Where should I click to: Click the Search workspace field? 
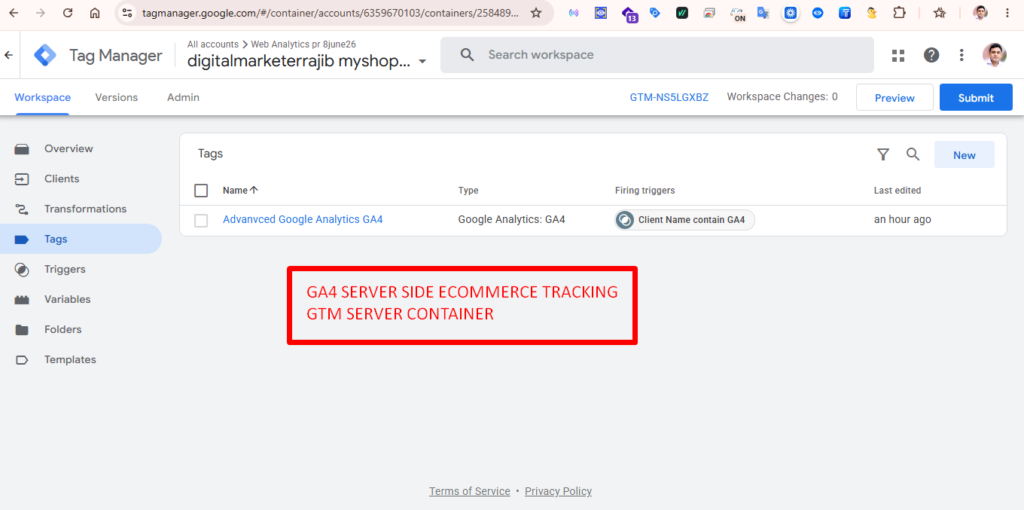pos(657,55)
